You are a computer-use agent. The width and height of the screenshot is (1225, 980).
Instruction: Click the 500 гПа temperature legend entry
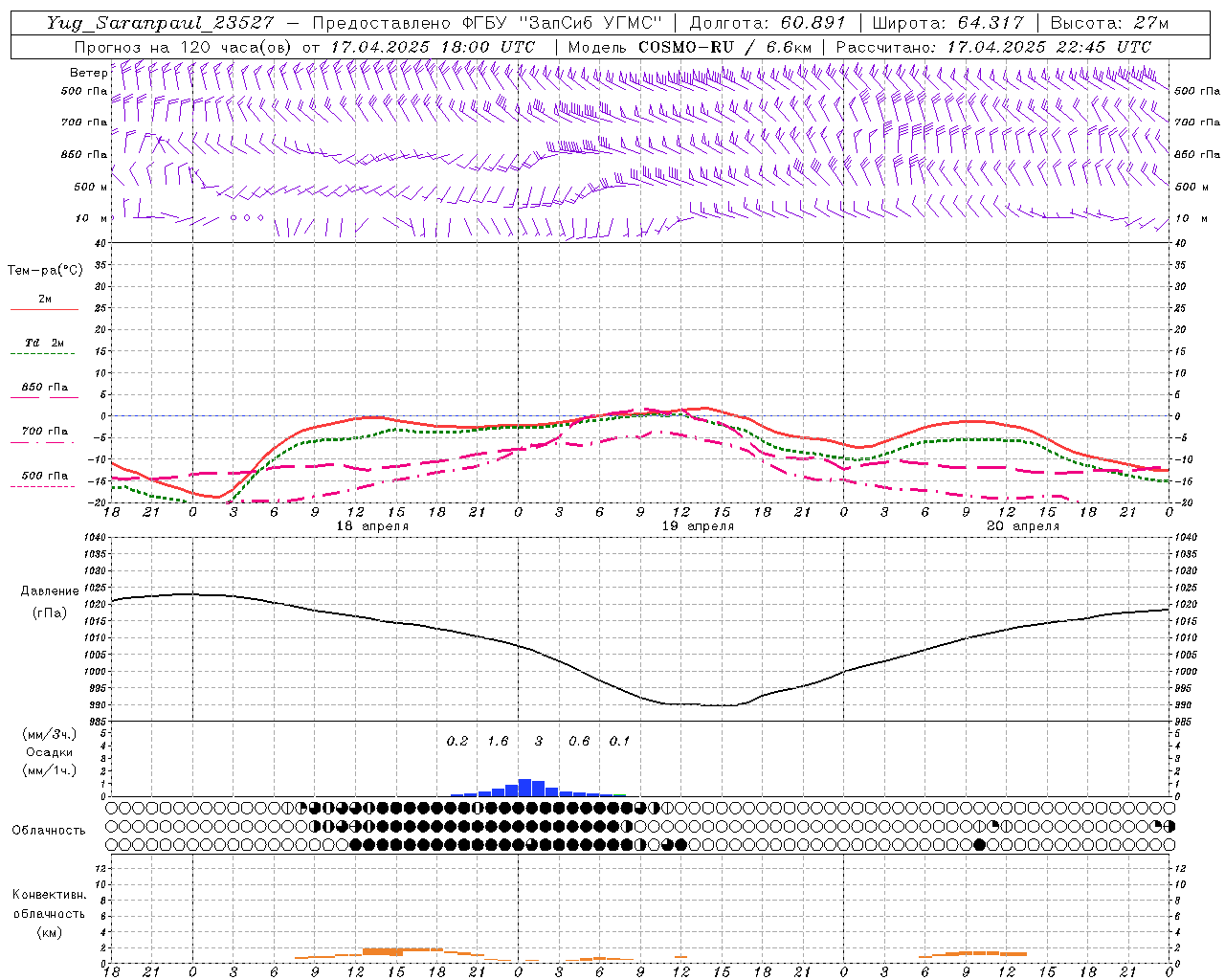tap(44, 476)
